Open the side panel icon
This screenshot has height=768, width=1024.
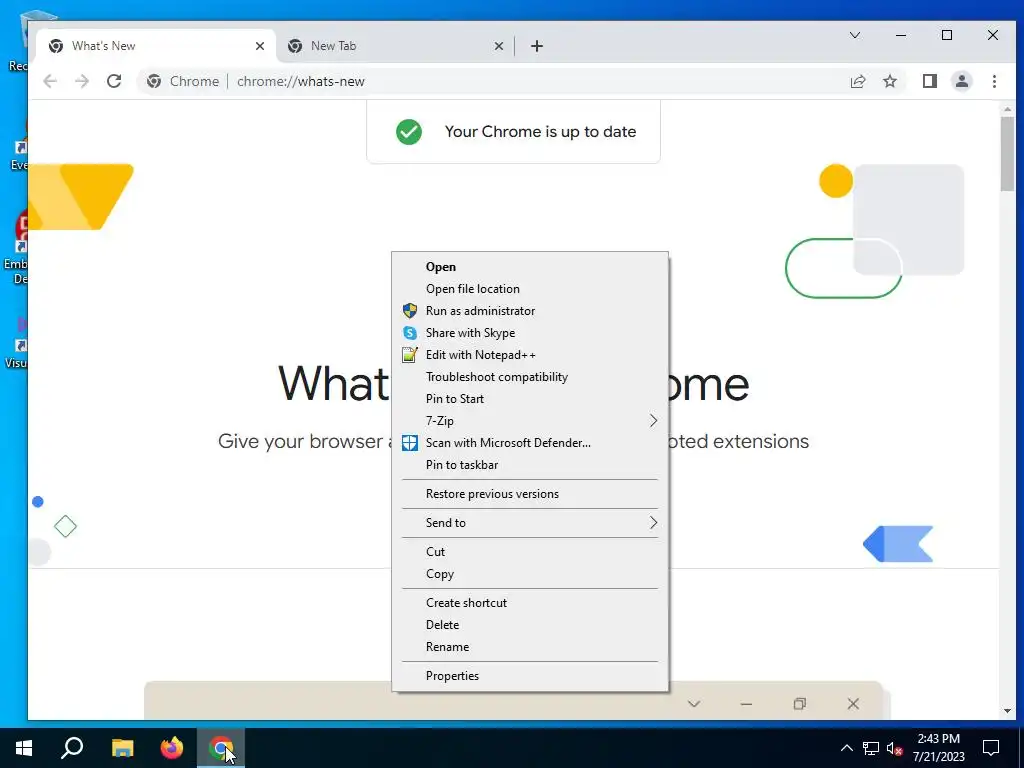click(x=929, y=81)
